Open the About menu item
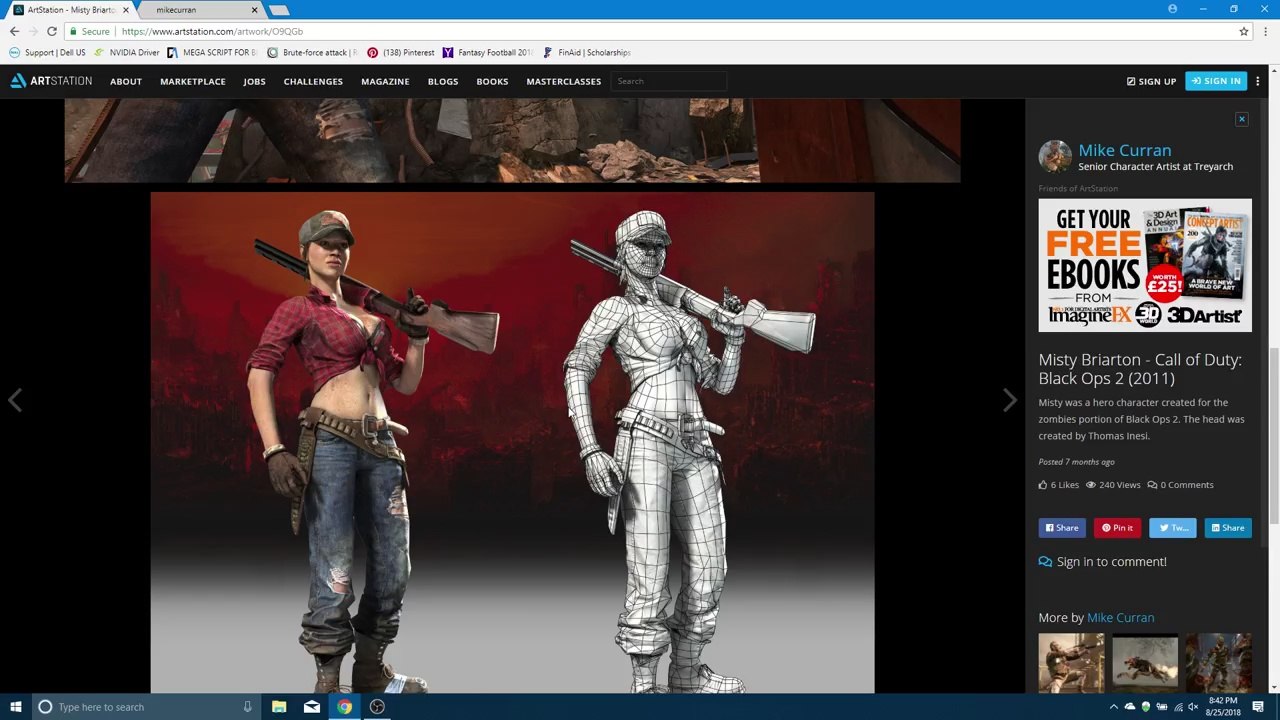This screenshot has height=720, width=1280. pyautogui.click(x=126, y=81)
